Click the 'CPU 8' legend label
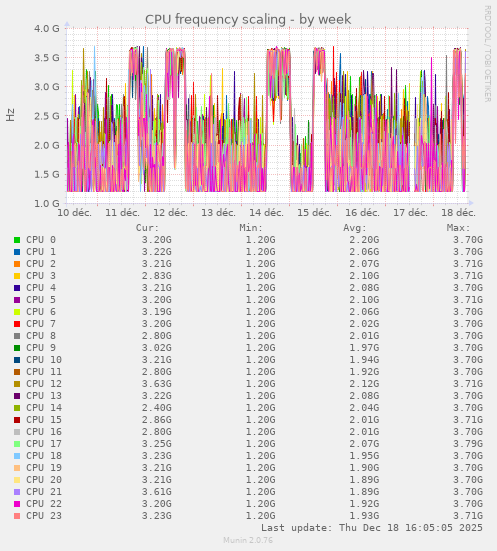The width and height of the screenshot is (497, 551). (41, 336)
